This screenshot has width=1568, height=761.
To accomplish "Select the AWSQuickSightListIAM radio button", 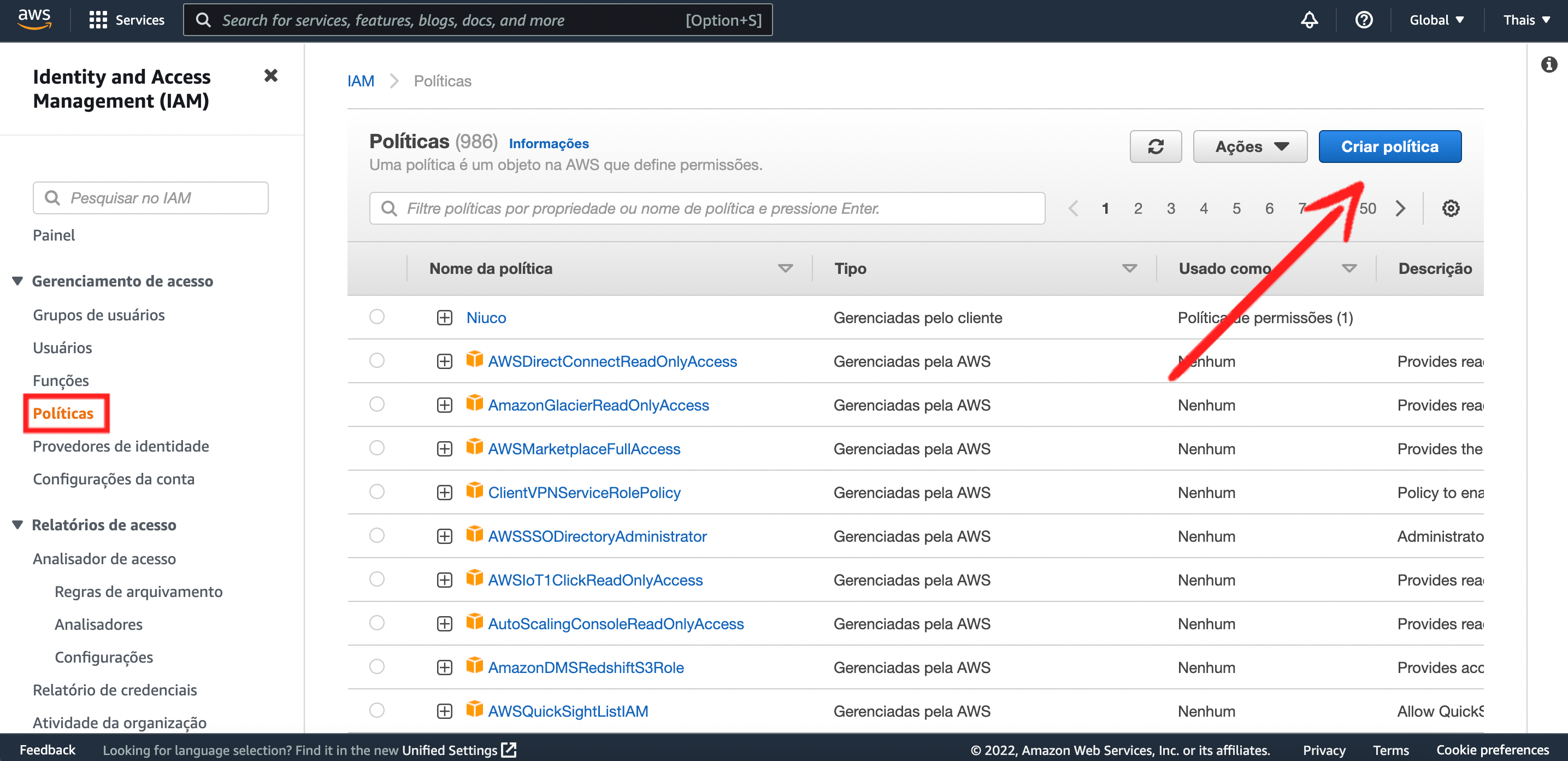I will coord(377,710).
